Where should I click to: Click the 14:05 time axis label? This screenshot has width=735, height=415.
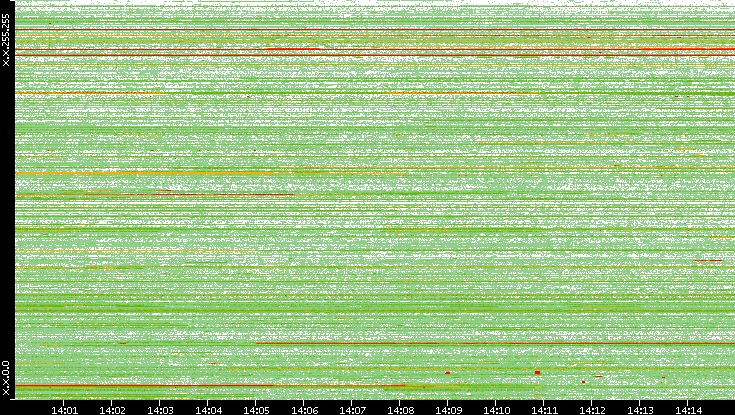pos(256,410)
